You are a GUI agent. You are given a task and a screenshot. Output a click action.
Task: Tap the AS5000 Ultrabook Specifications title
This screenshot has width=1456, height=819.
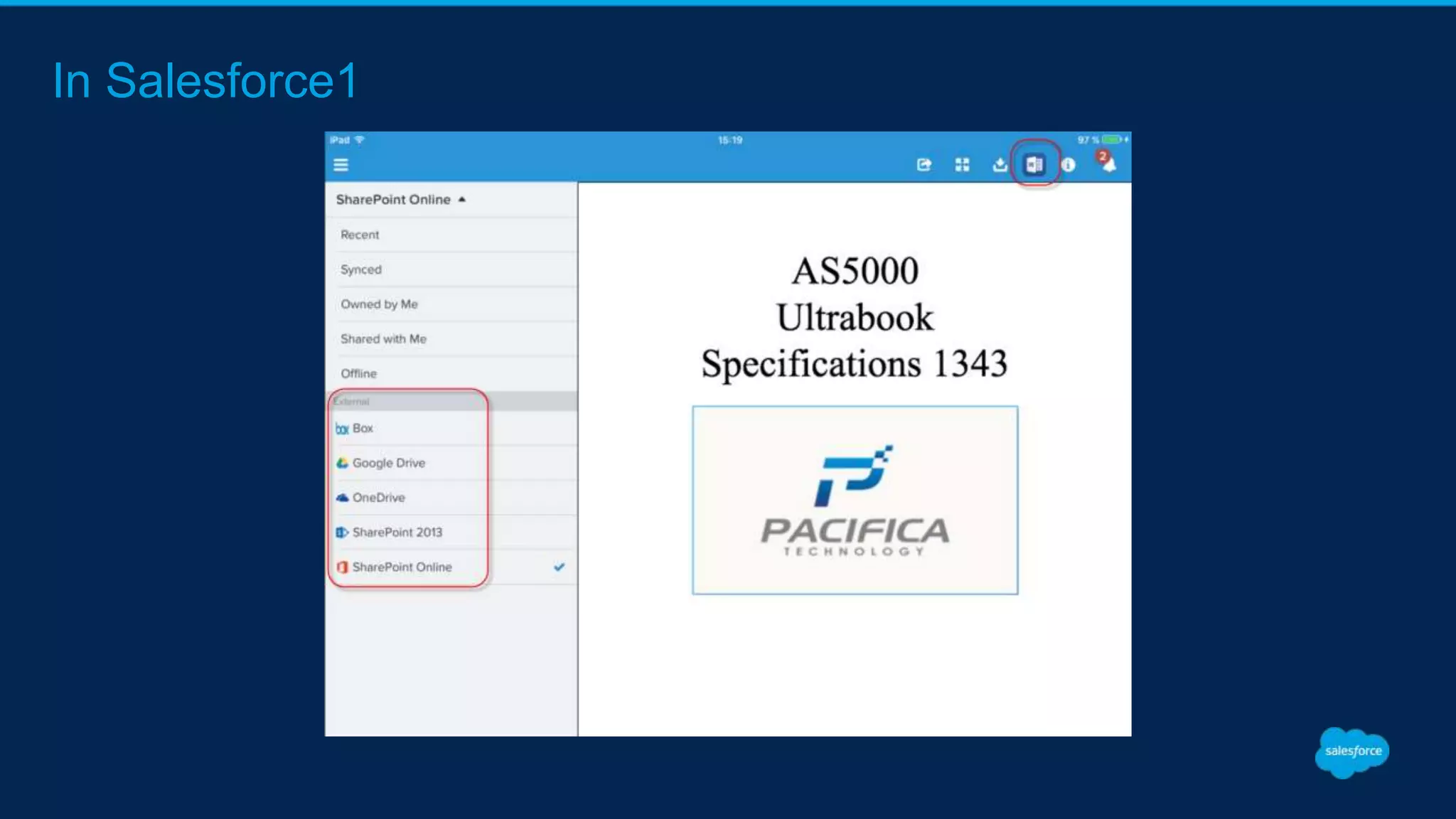coord(855,317)
